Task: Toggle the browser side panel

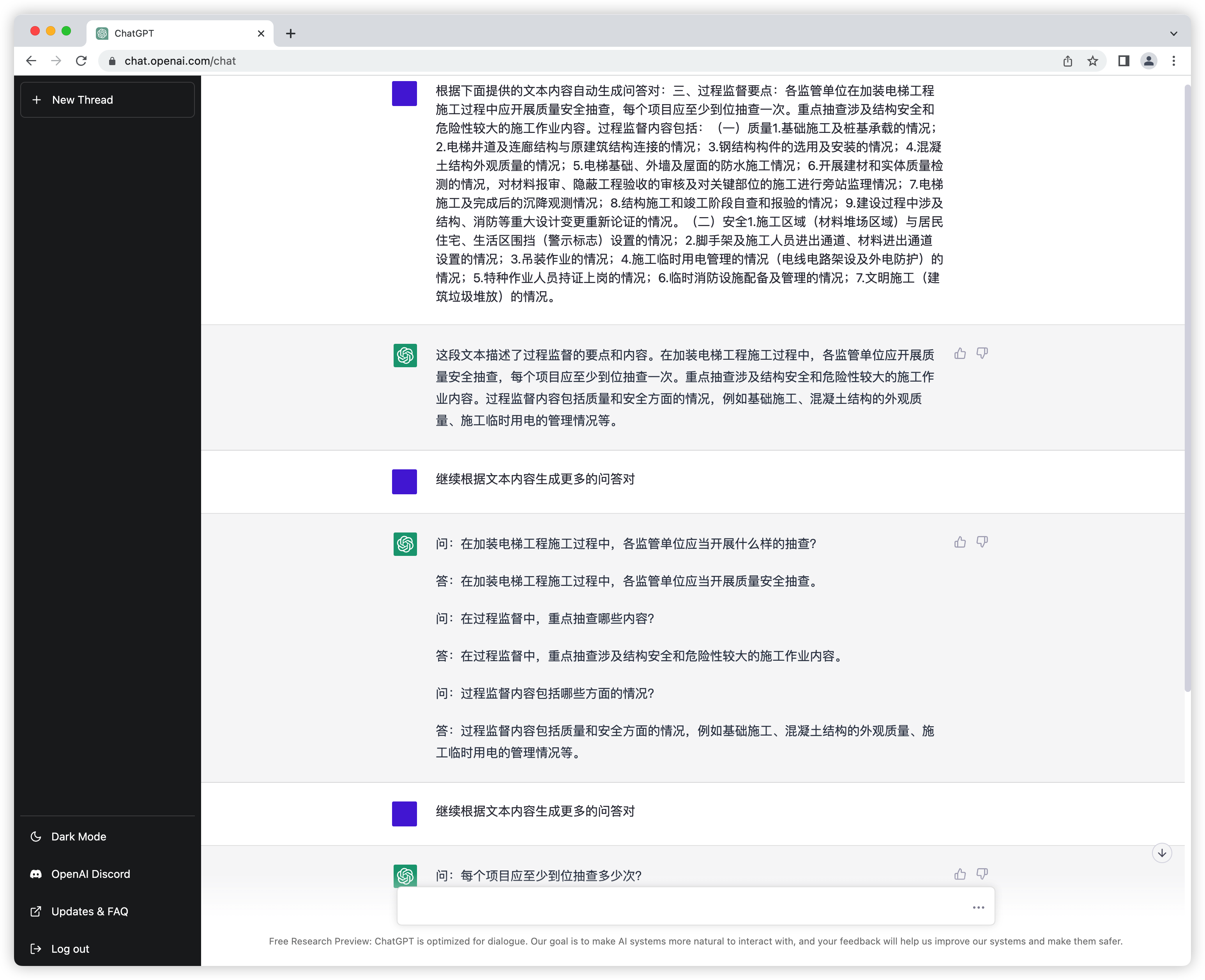Action: [1123, 61]
